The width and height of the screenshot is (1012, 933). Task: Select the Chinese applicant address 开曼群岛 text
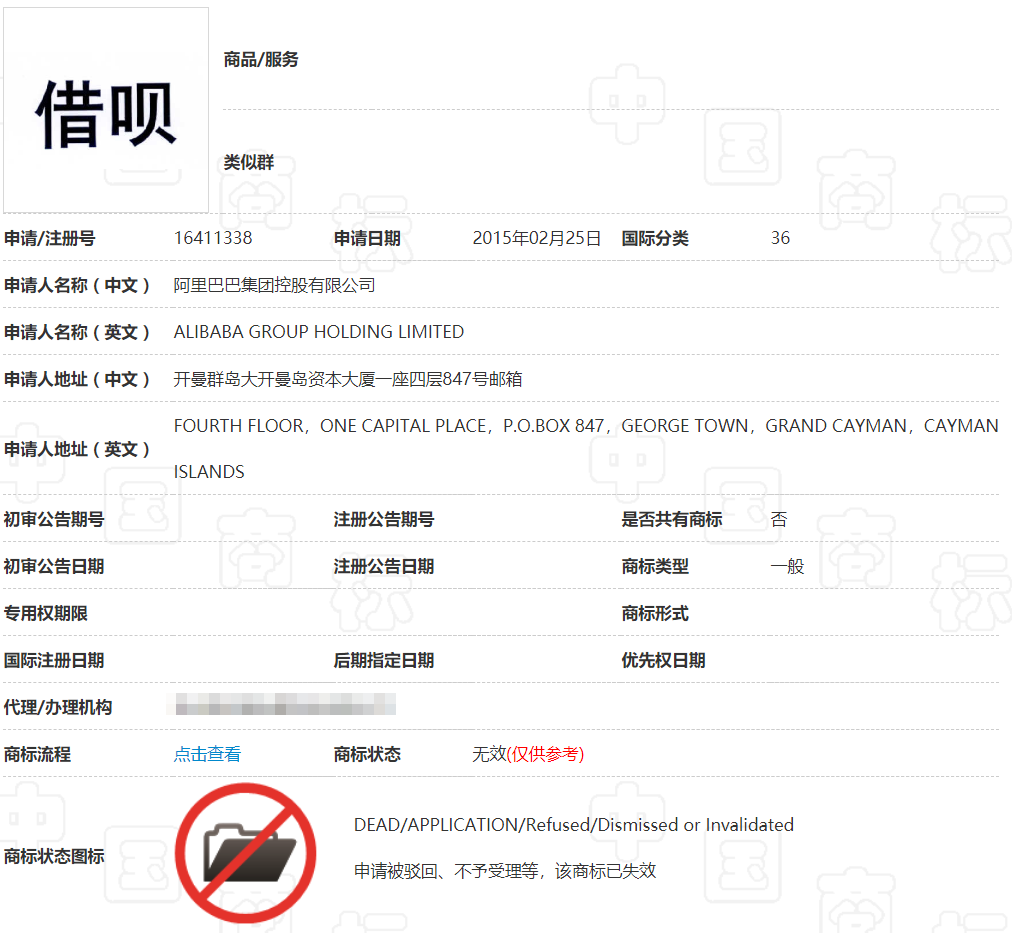click(x=347, y=379)
